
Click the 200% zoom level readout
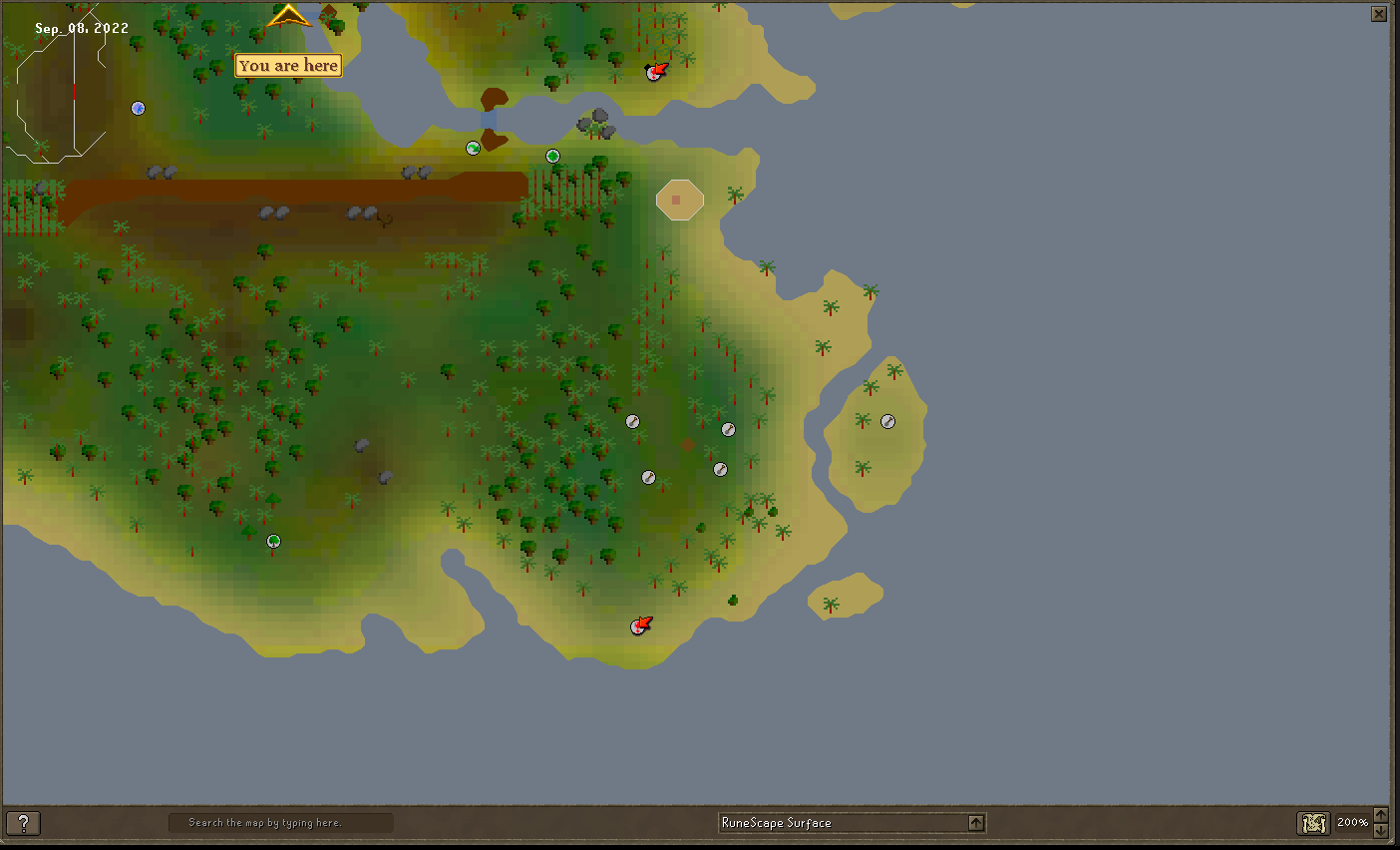point(1352,823)
